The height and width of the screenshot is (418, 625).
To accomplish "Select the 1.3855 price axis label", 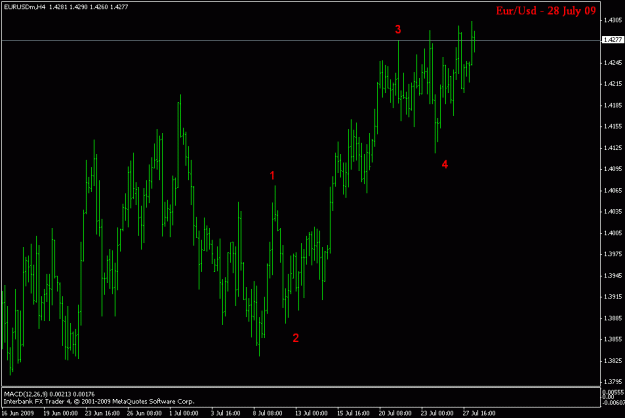I will (613, 340).
